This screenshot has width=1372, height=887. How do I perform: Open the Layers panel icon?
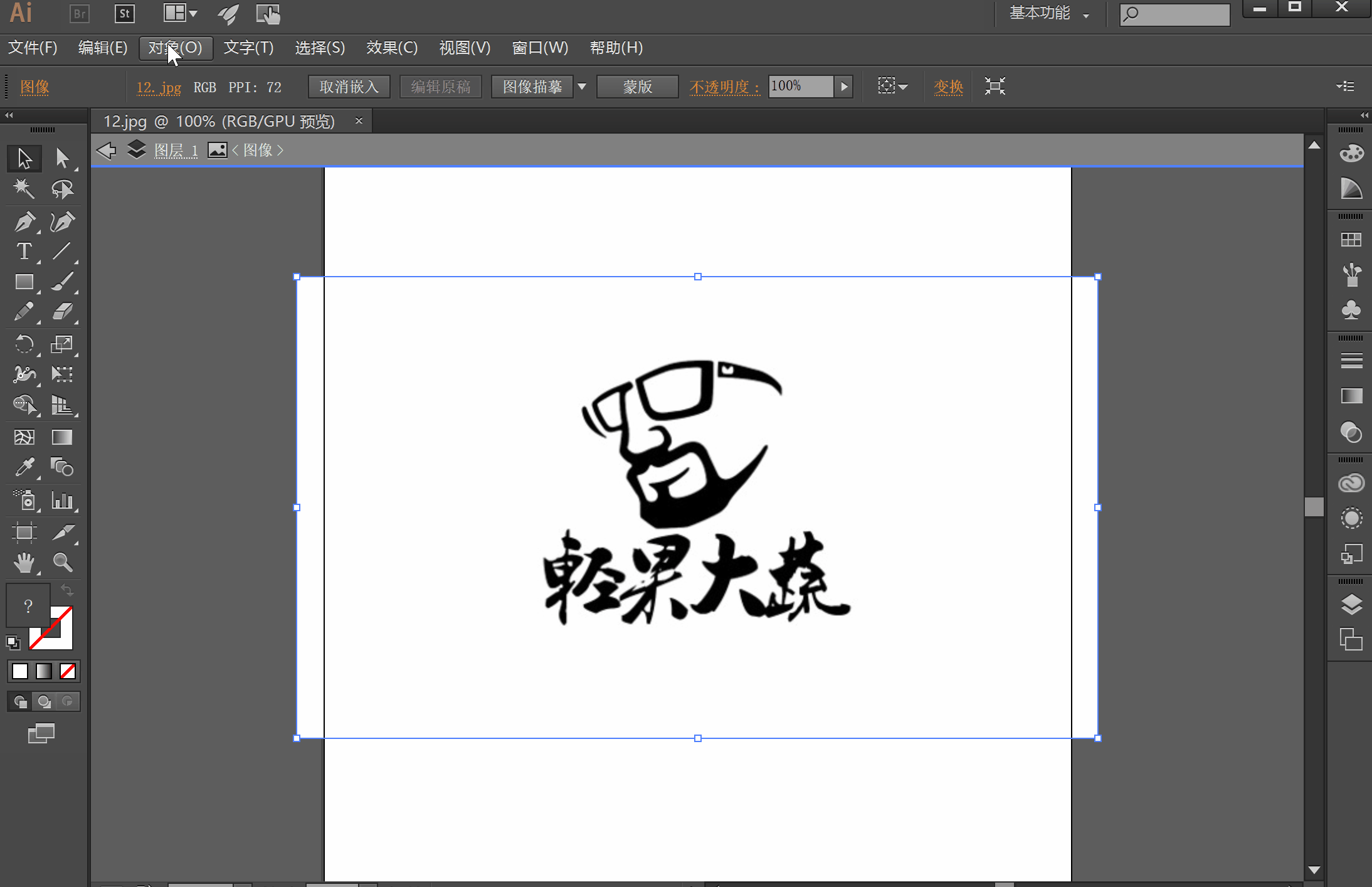tap(1351, 604)
